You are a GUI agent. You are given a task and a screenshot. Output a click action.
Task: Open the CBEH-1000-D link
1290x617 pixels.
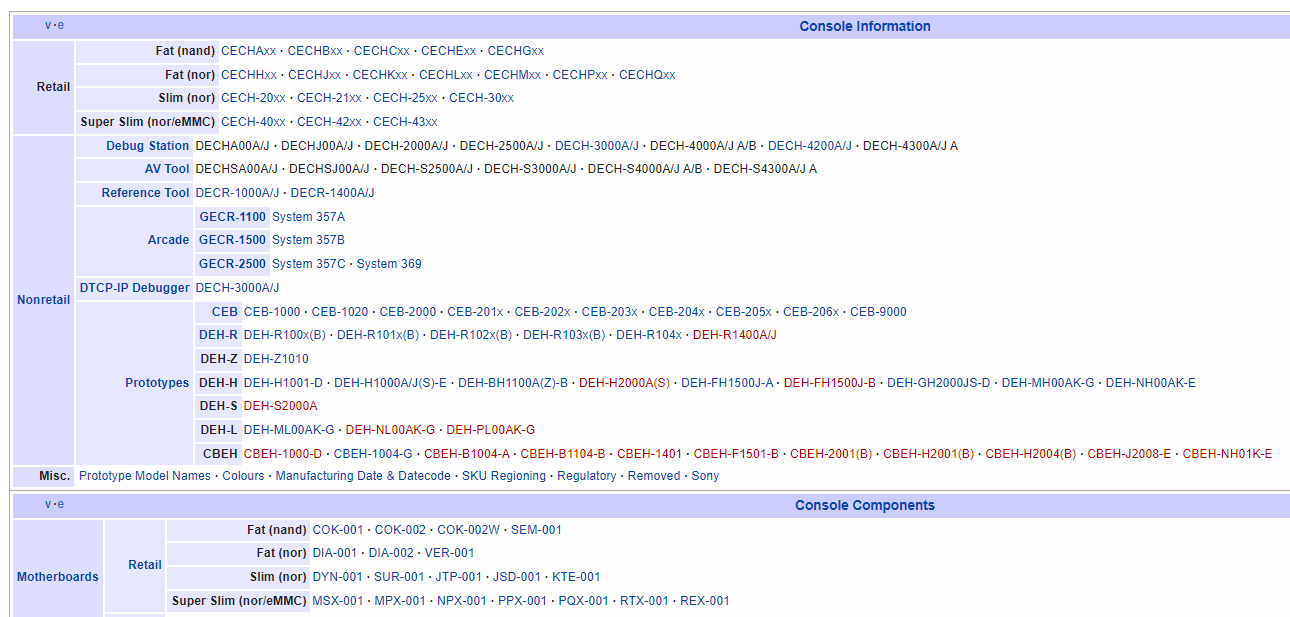283,454
